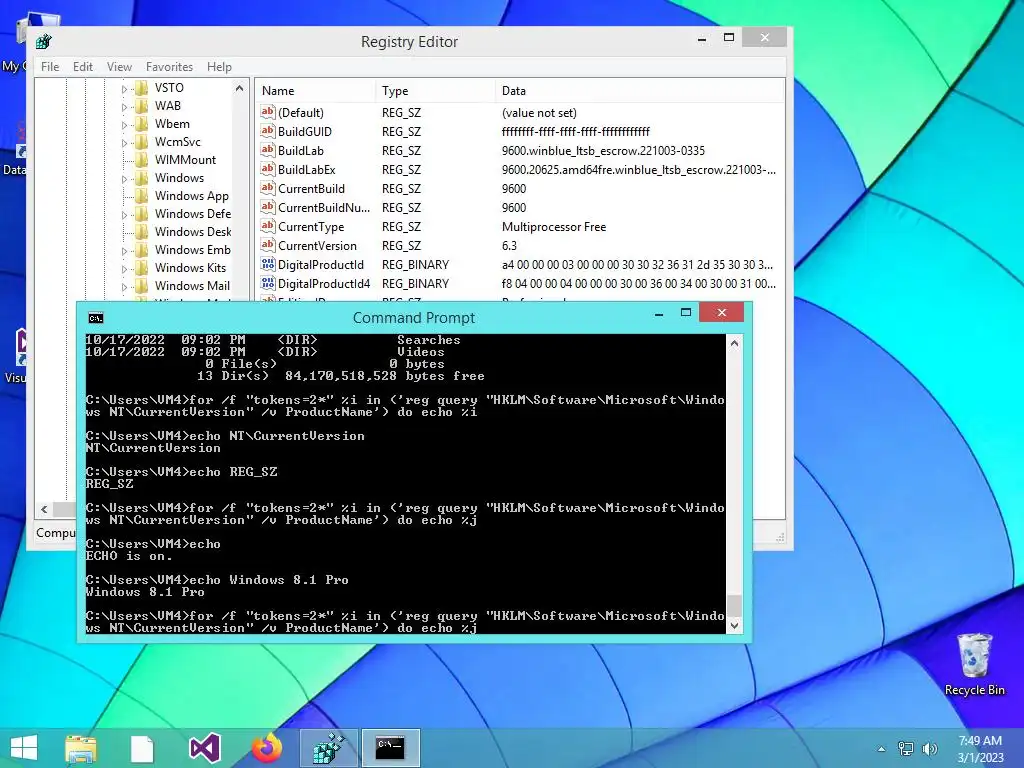Screen dimensions: 1024x768
Task: Launch Firefox from the taskbar
Action: [x=266, y=748]
